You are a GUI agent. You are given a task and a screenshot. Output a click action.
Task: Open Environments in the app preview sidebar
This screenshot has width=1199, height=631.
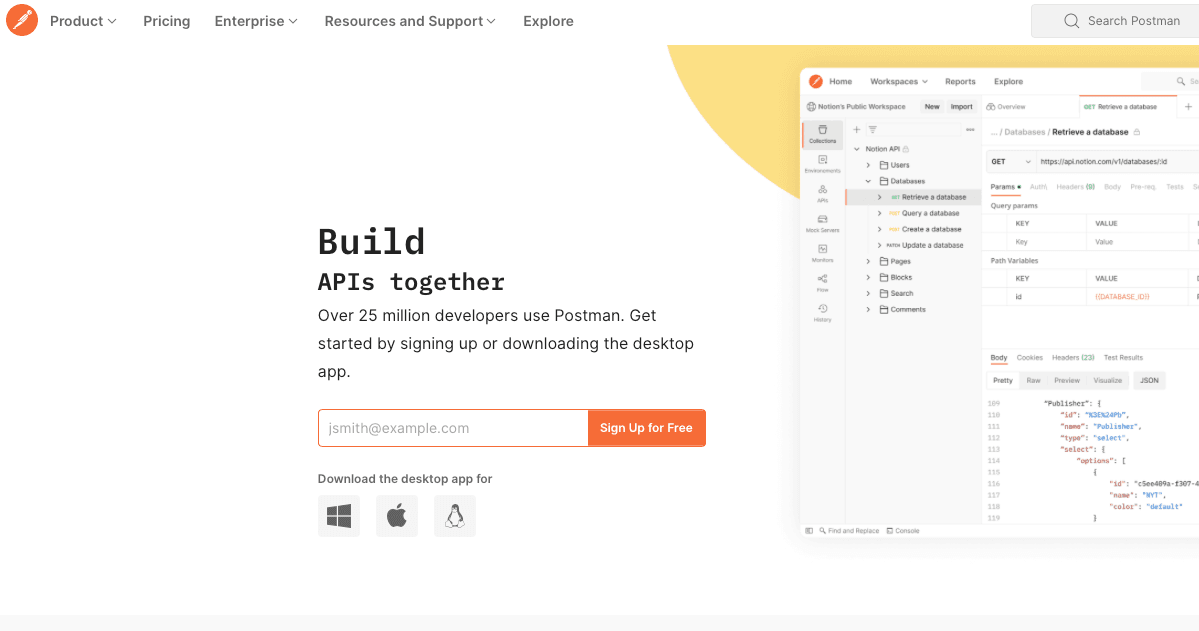(823, 164)
